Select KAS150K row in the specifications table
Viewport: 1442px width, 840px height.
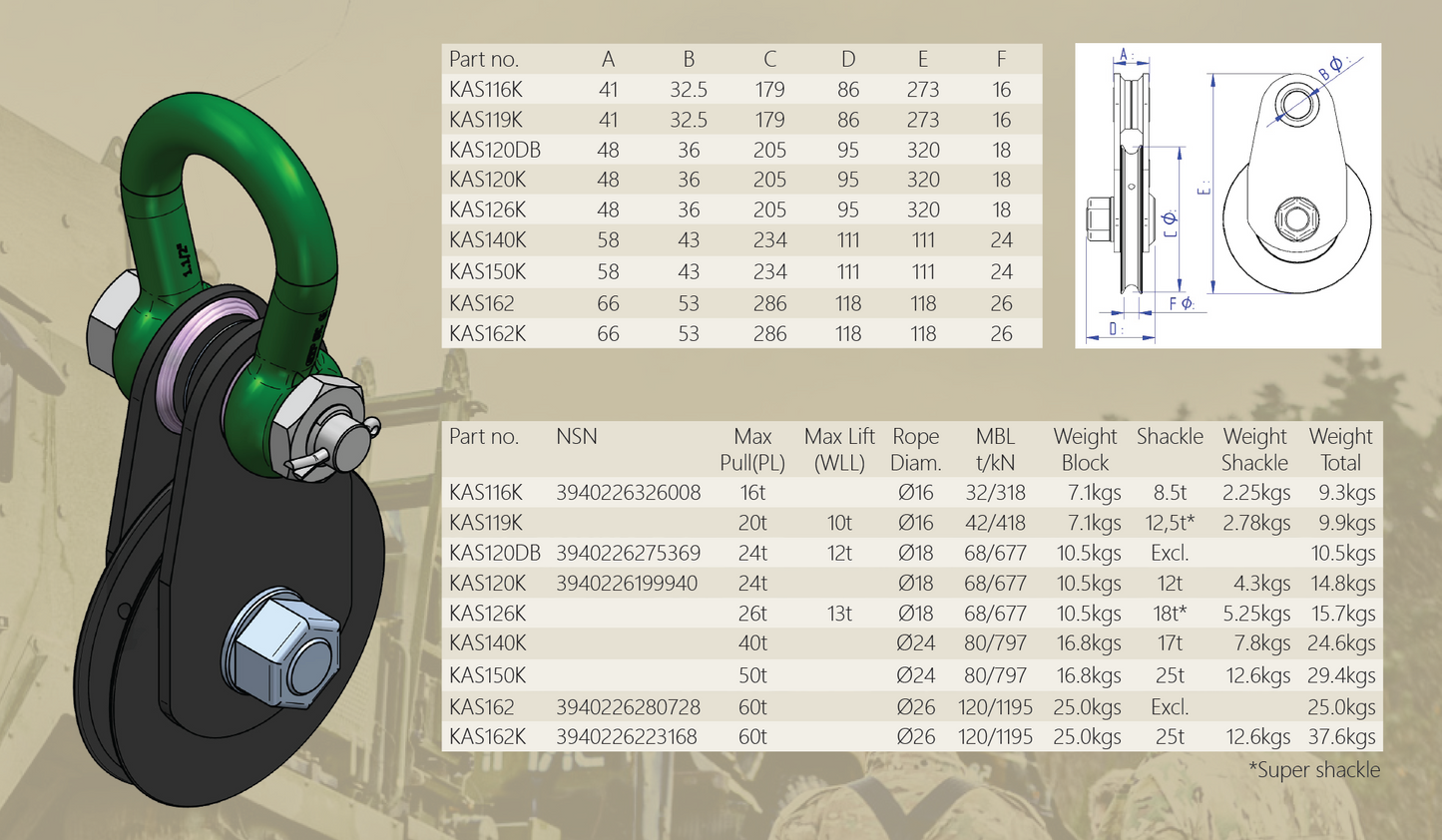coord(487,675)
